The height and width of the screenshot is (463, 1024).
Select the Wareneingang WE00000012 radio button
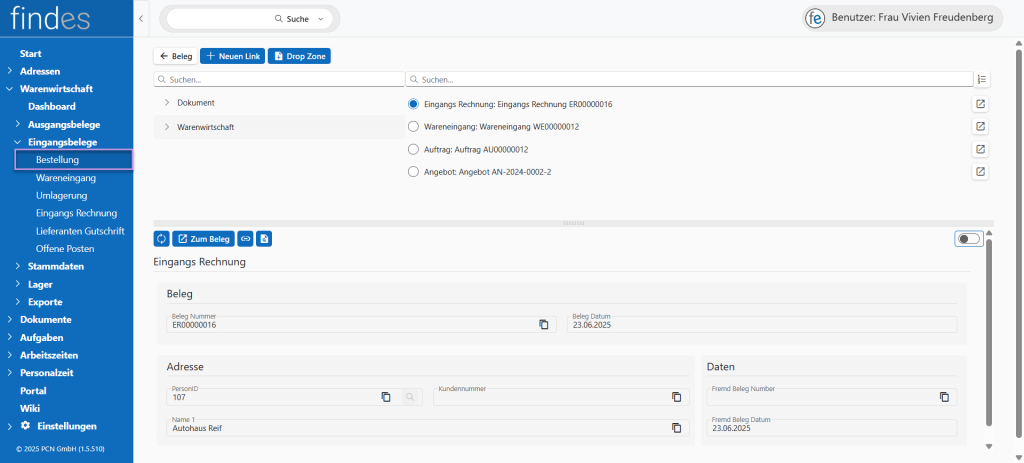[414, 127]
